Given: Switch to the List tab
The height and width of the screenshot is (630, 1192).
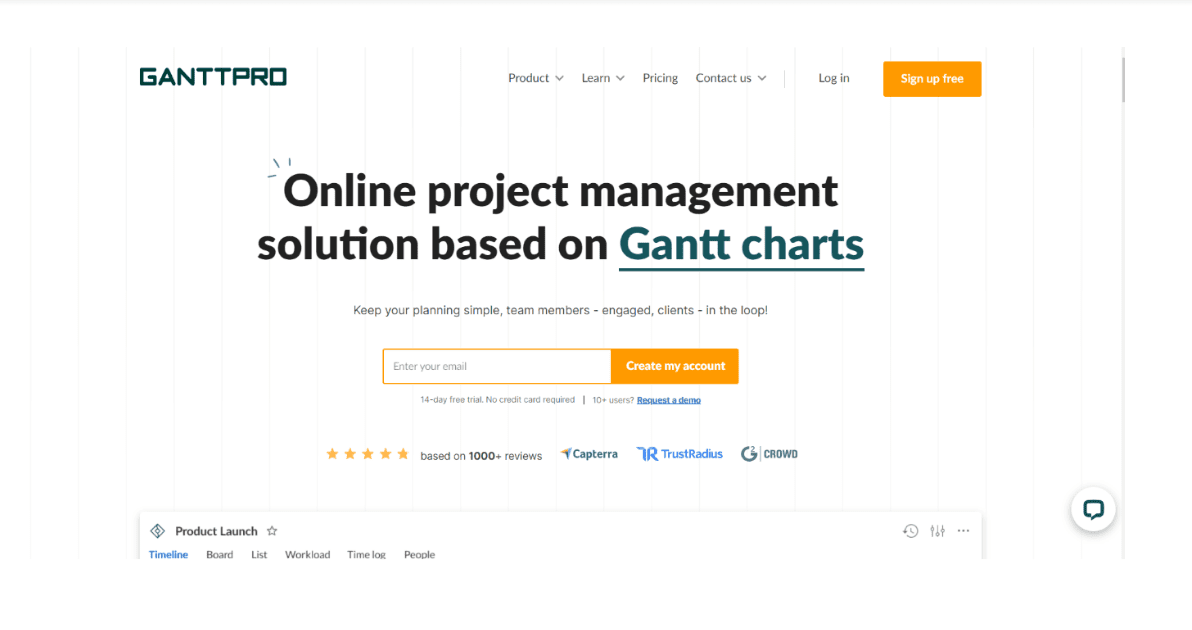Looking at the screenshot, I should 259,555.
